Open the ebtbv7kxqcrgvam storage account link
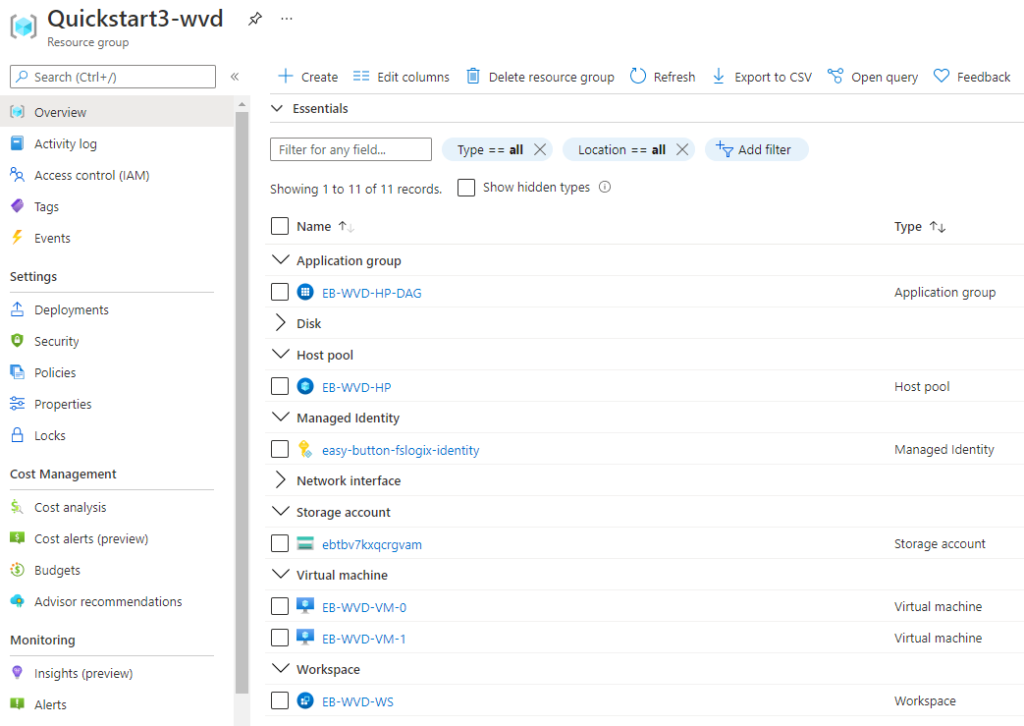The height and width of the screenshot is (726, 1024). click(x=372, y=544)
